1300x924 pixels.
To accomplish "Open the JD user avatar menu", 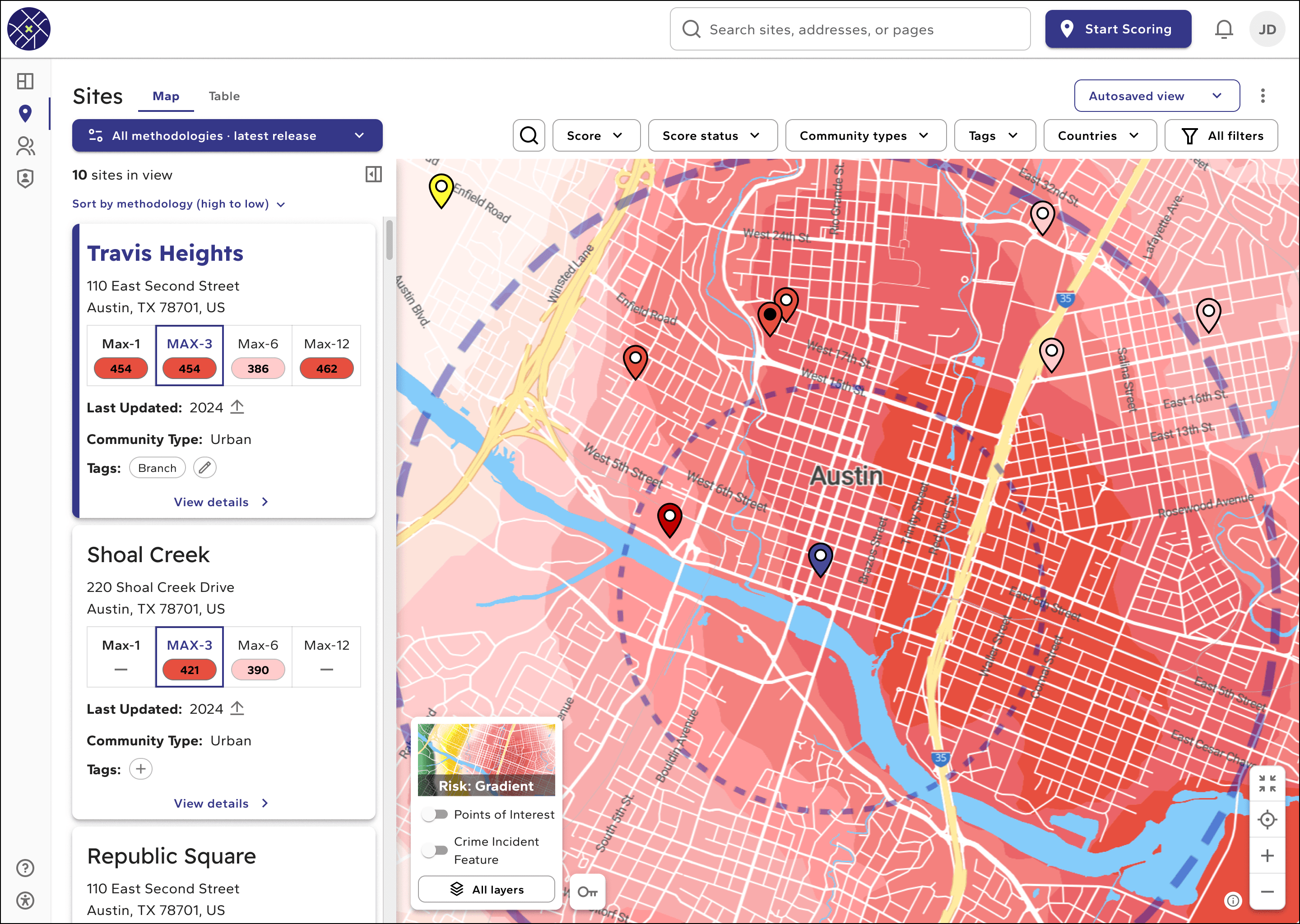I will coord(1267,29).
